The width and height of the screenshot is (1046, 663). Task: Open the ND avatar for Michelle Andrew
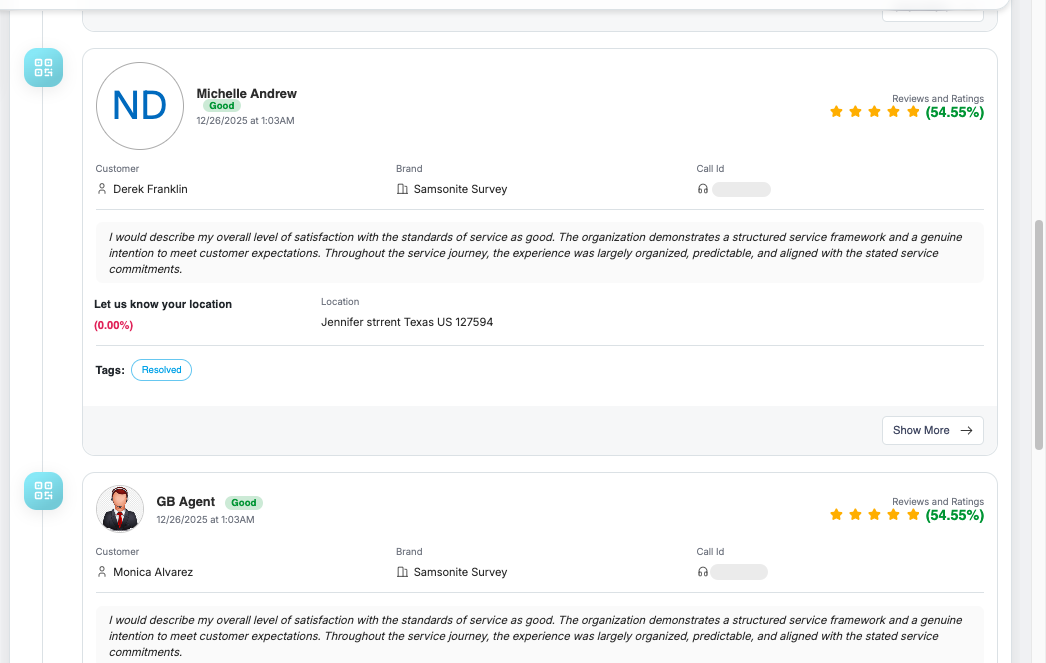pyautogui.click(x=140, y=106)
